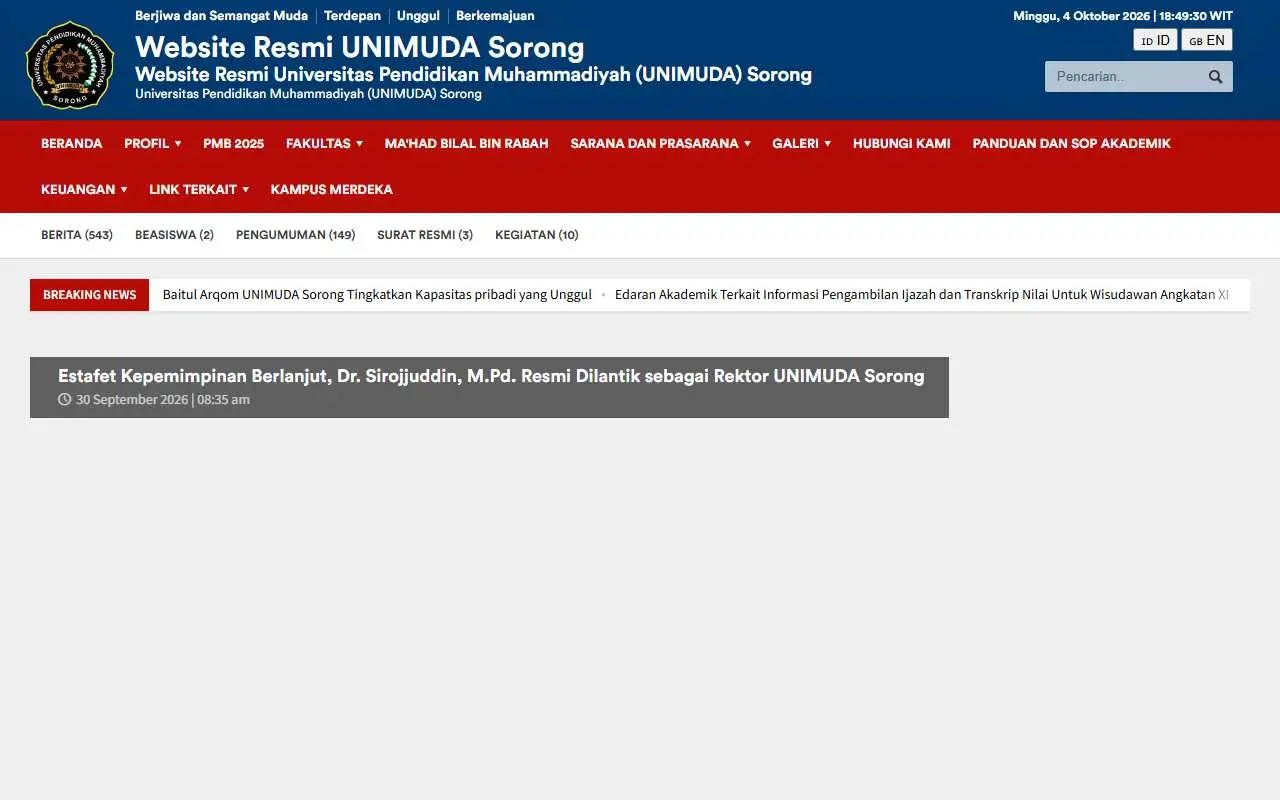Click the Website Resmi Universitas Pendidikan Muhammadiyah subtitle

[473, 75]
